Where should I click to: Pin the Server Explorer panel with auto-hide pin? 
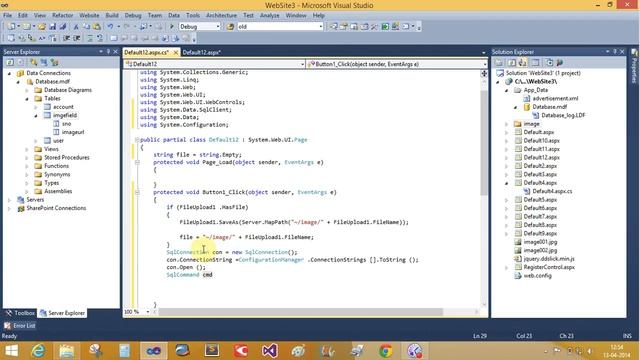[x=108, y=51]
